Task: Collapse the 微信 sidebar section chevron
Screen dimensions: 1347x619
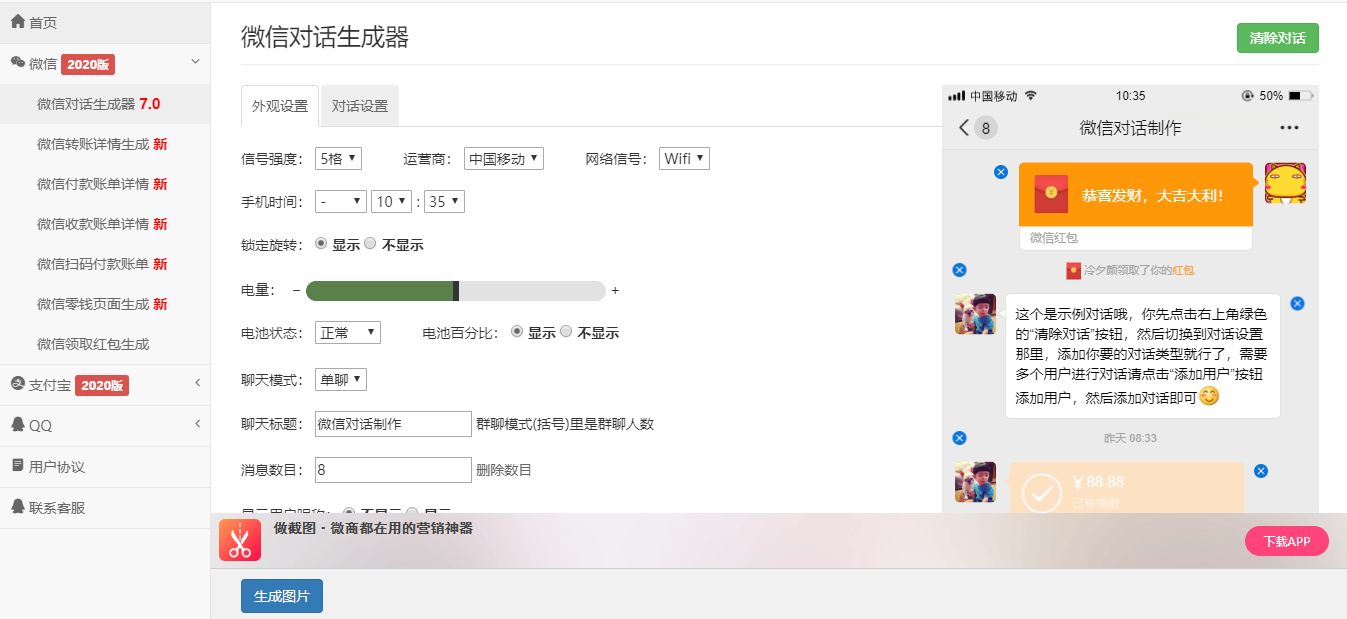Action: pos(196,62)
